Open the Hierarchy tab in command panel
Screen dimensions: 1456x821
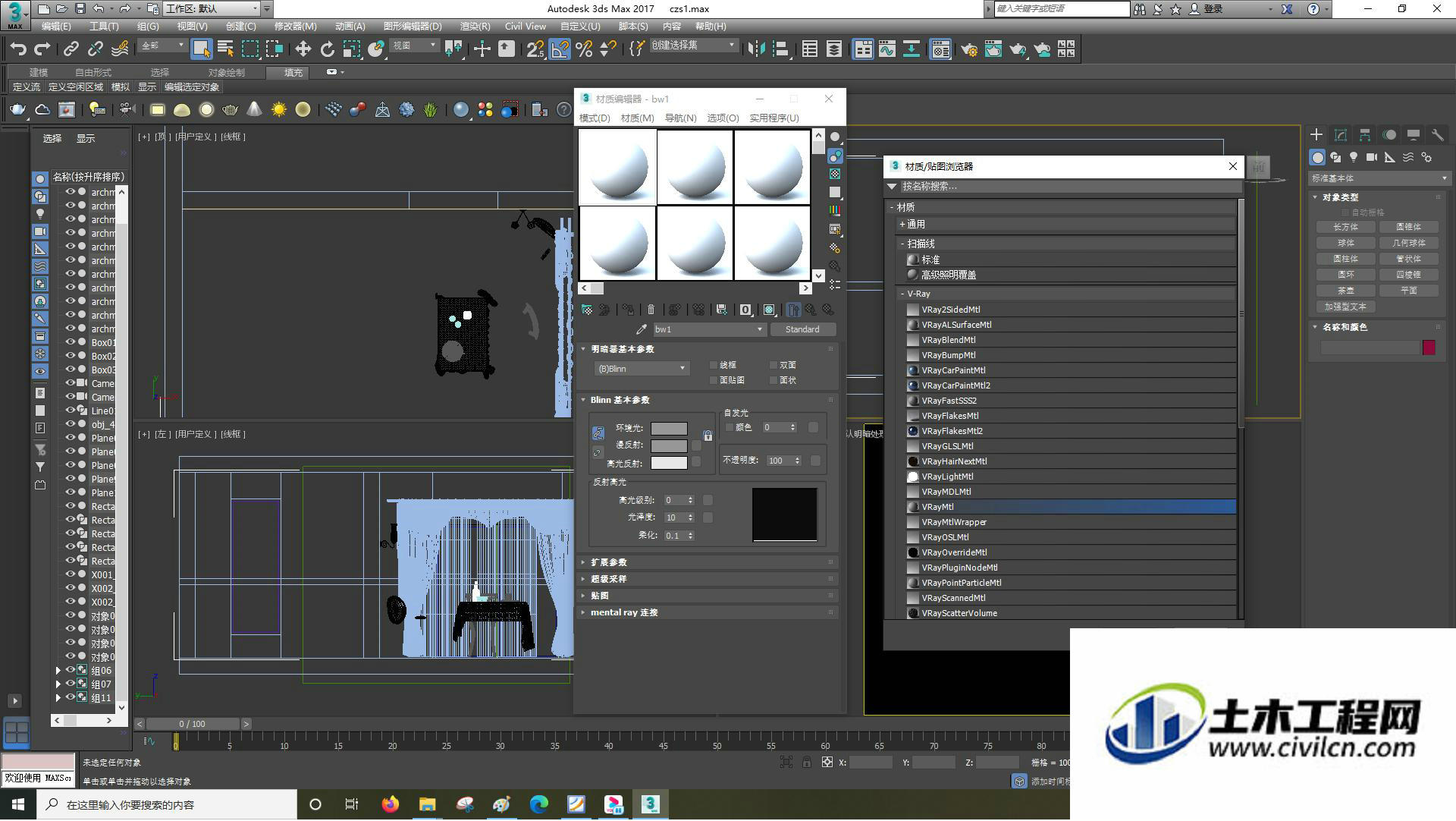tap(1365, 135)
